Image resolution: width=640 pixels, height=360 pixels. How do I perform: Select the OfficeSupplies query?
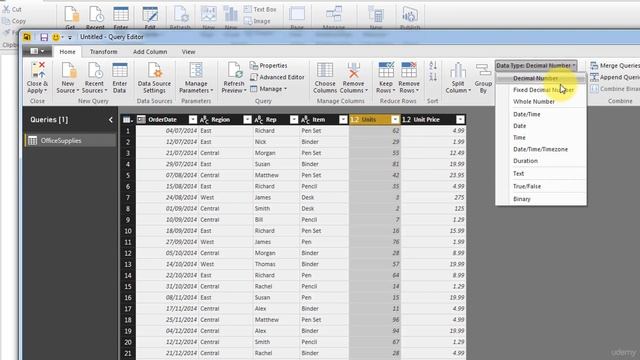click(x=70, y=140)
